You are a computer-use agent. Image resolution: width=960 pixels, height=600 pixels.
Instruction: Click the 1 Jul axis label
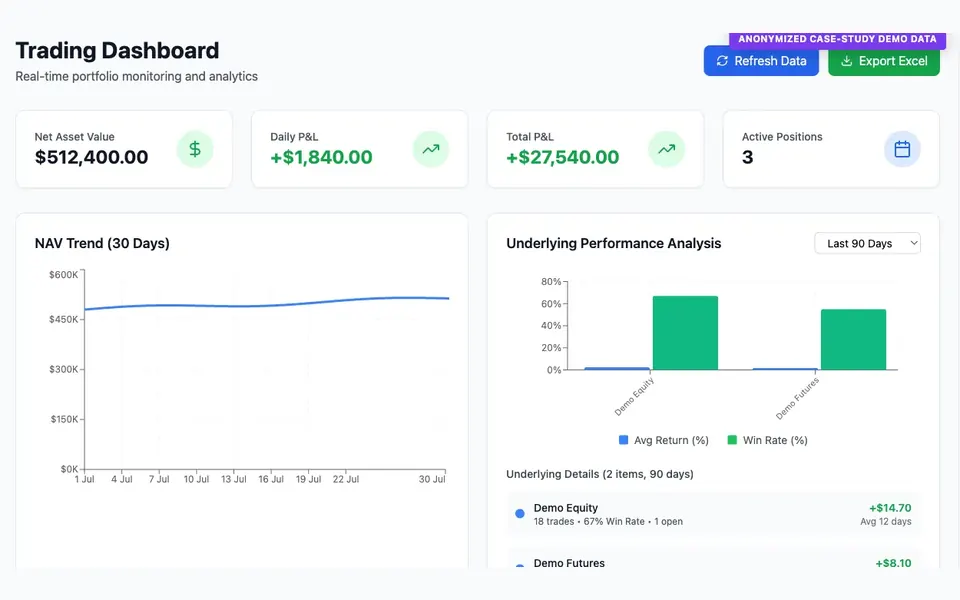(x=84, y=479)
